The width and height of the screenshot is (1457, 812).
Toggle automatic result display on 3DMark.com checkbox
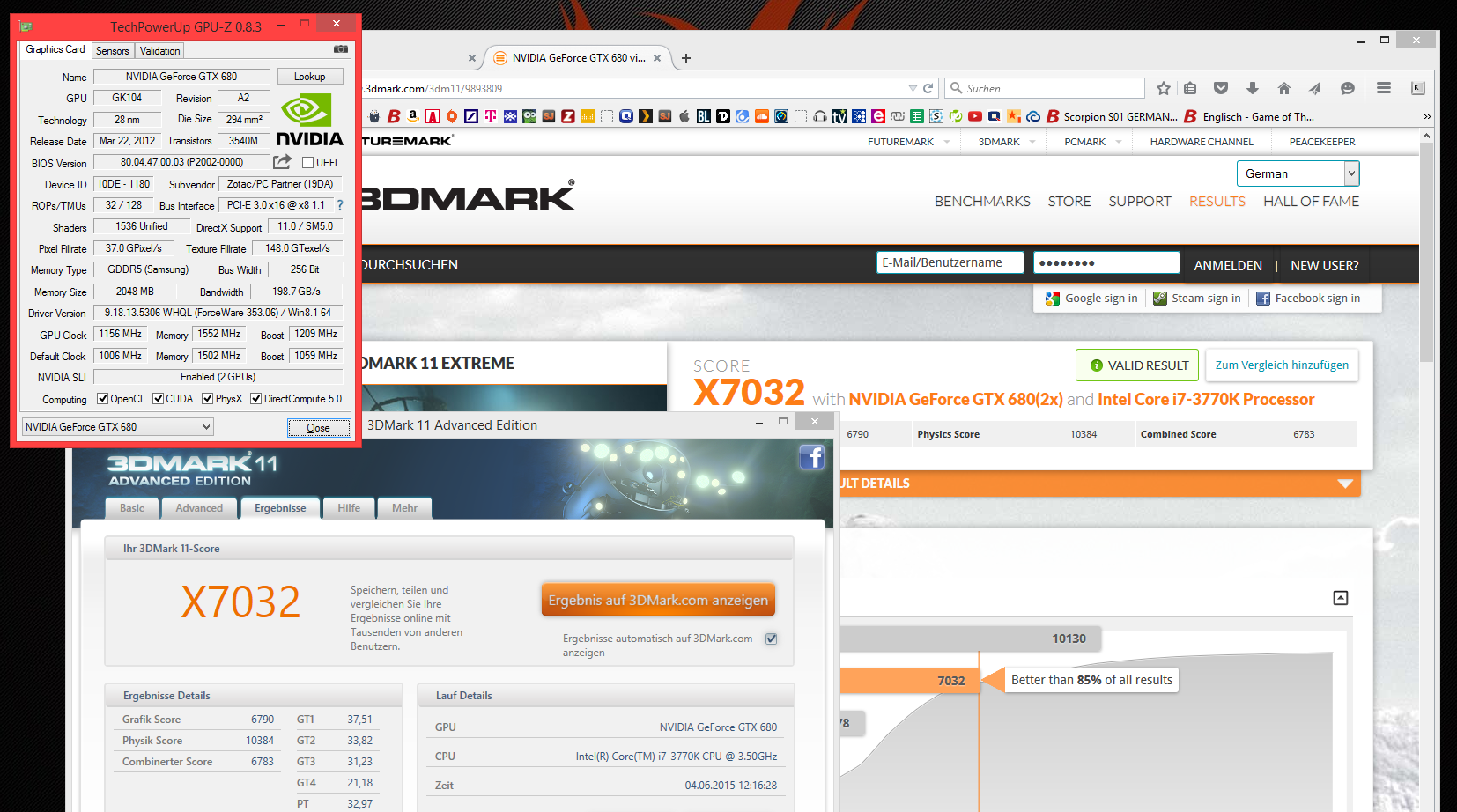tap(772, 639)
